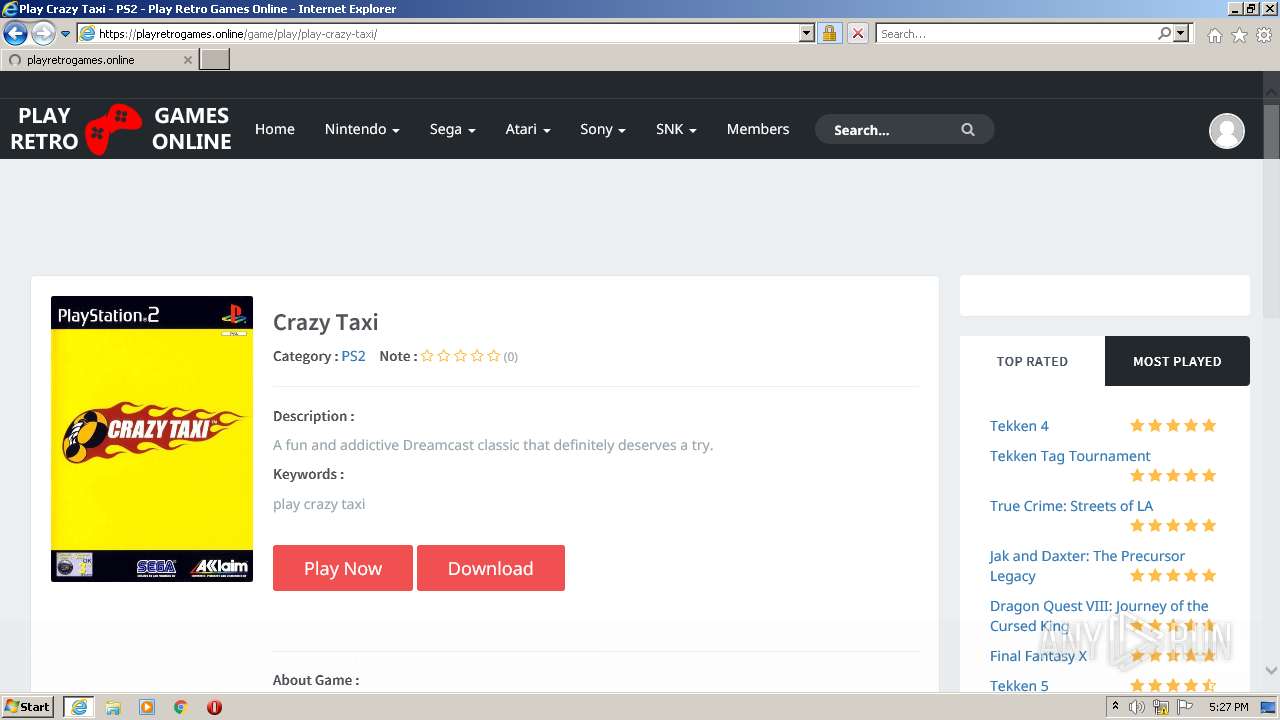Click the Play Now button
This screenshot has height=720, width=1280.
(343, 568)
